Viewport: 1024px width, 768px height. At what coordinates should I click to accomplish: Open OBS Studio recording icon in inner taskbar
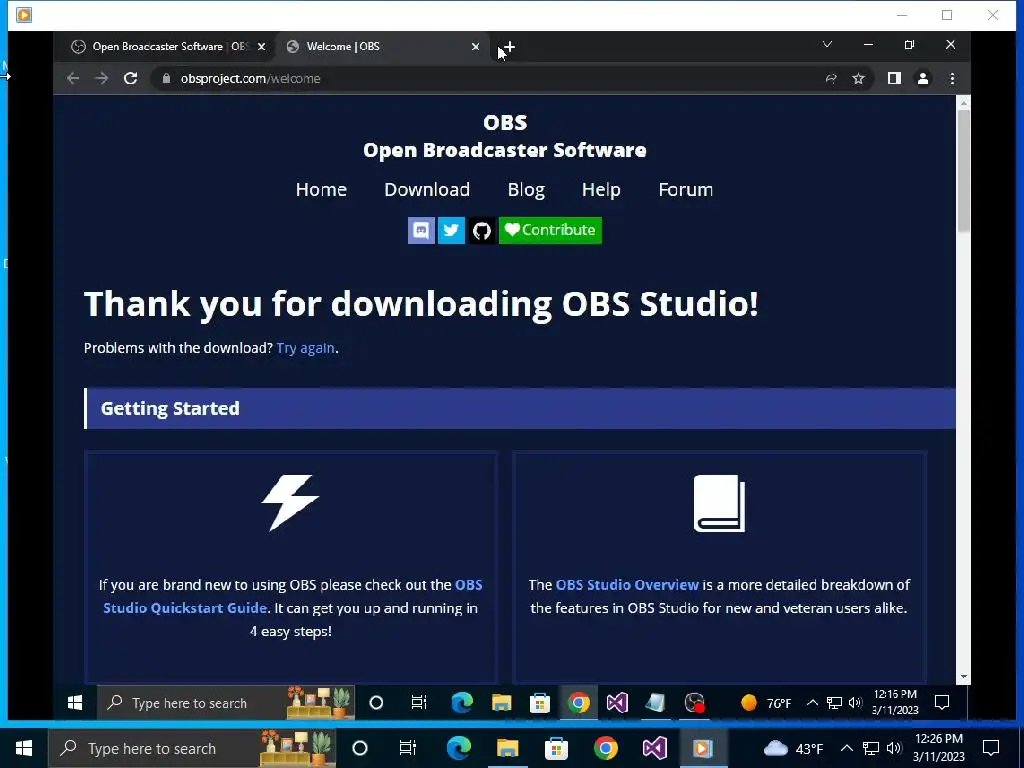pyautogui.click(x=695, y=703)
